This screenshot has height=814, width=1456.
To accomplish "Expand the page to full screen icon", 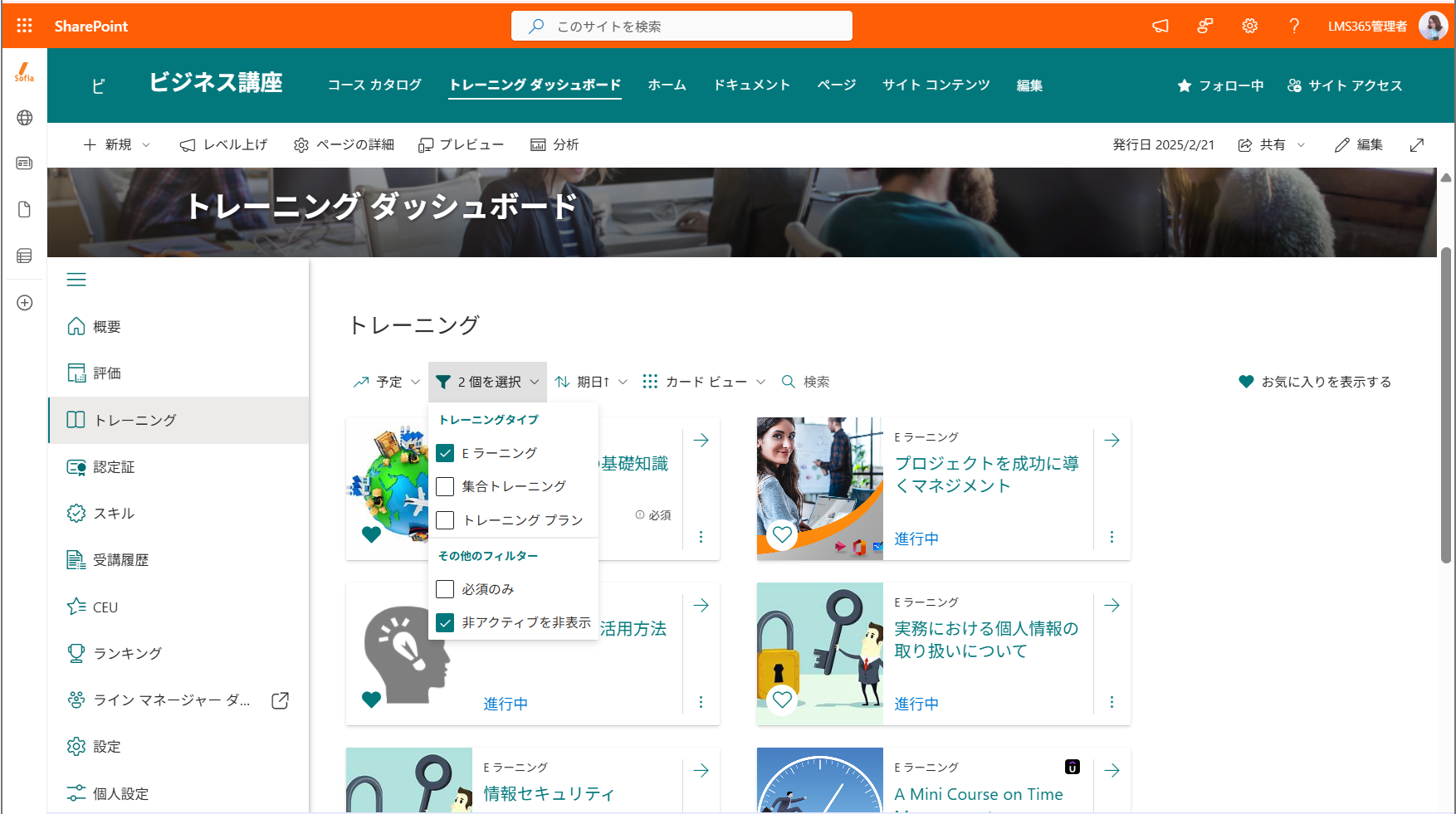I will (1417, 145).
